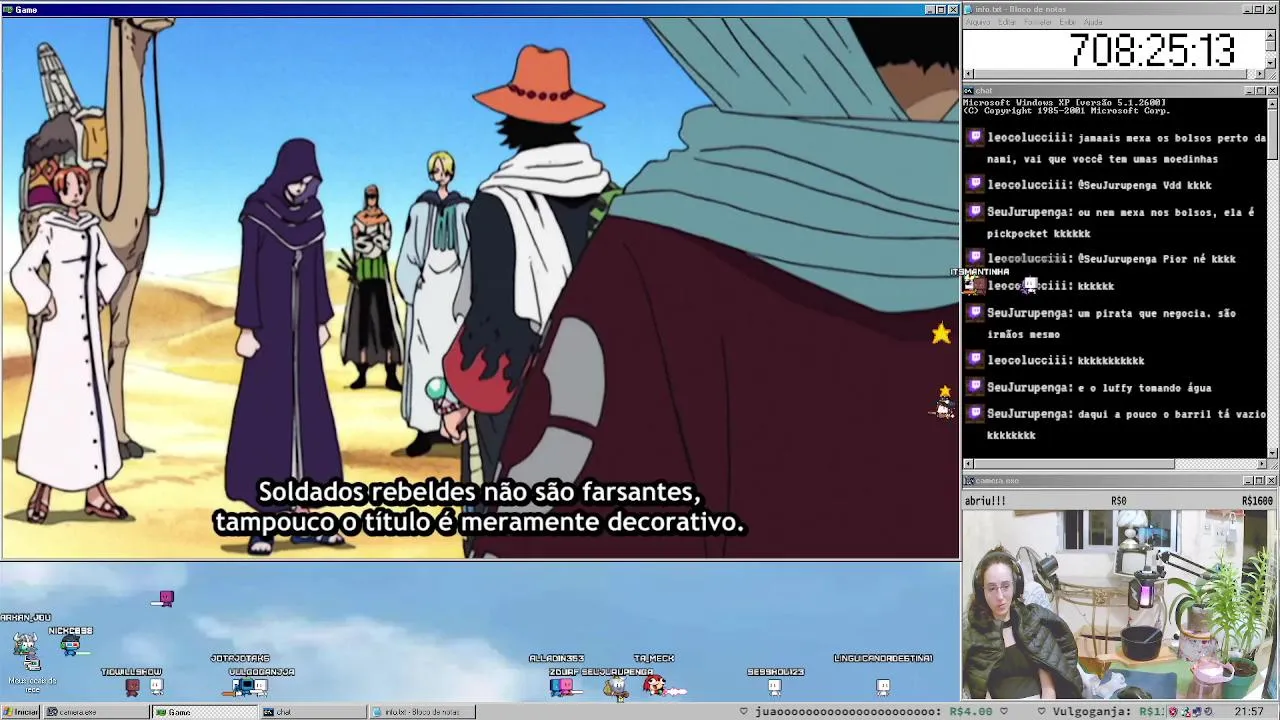1280x720 pixels.
Task: Click the console icon in chat title bar
Action: click(x=968, y=91)
